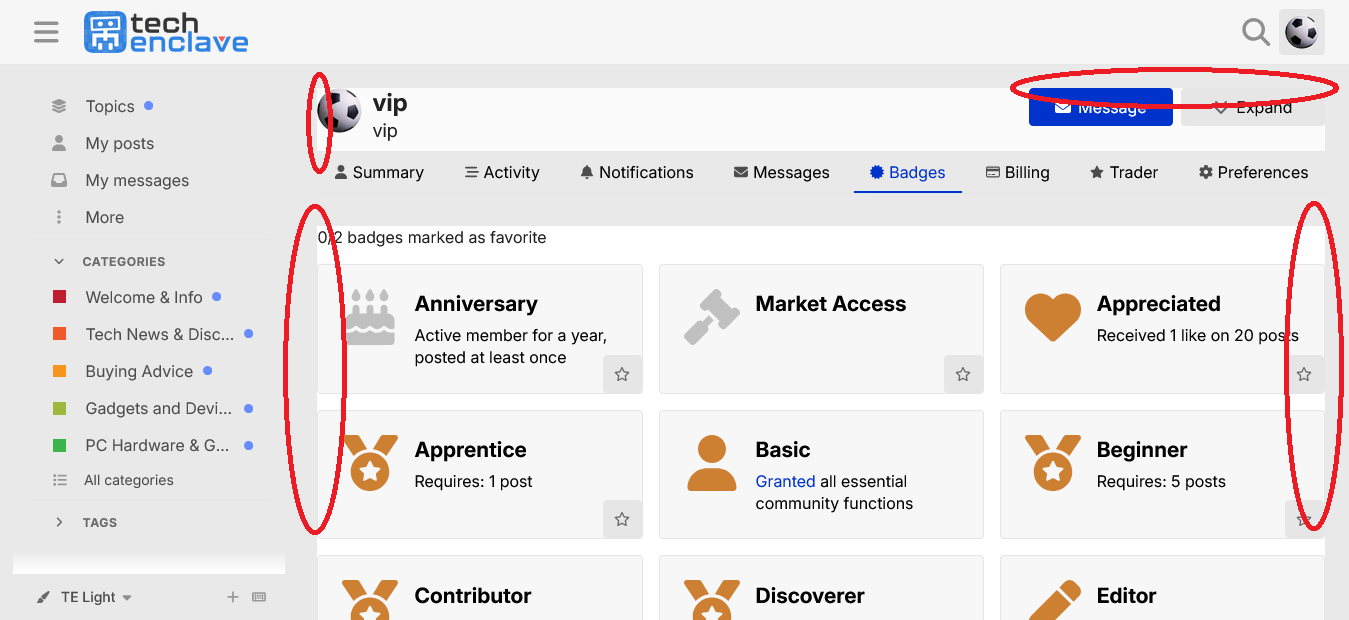Open More in the sidebar
Image resolution: width=1349 pixels, height=620 pixels.
[x=104, y=217]
